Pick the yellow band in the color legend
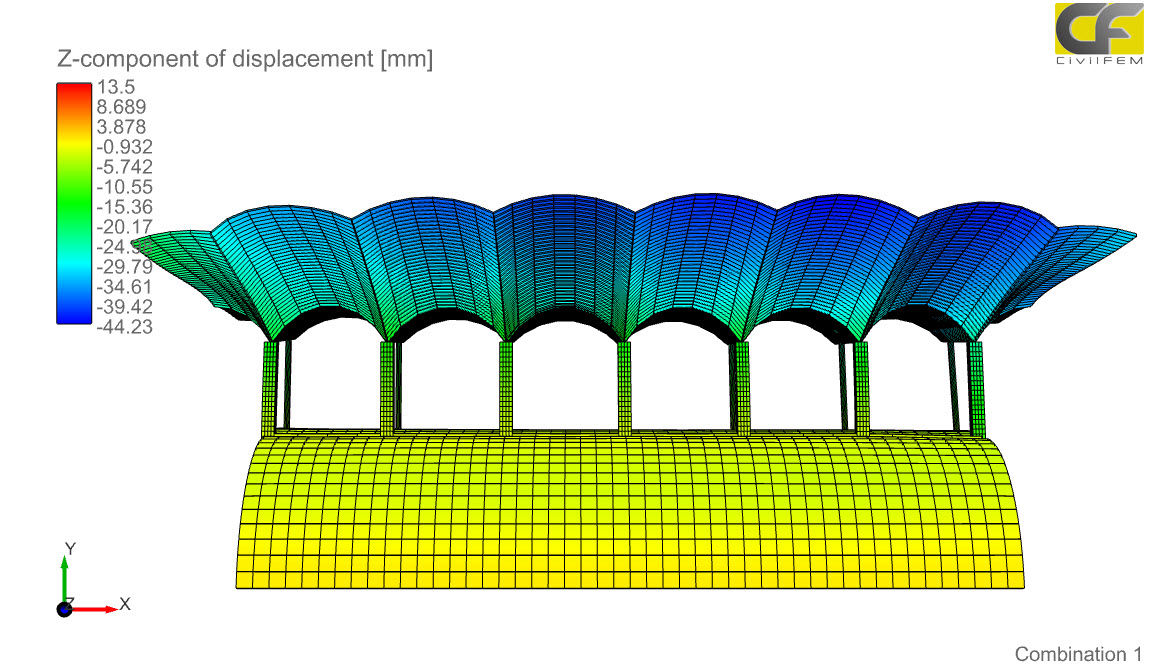The width and height of the screenshot is (1150, 668). click(x=73, y=147)
